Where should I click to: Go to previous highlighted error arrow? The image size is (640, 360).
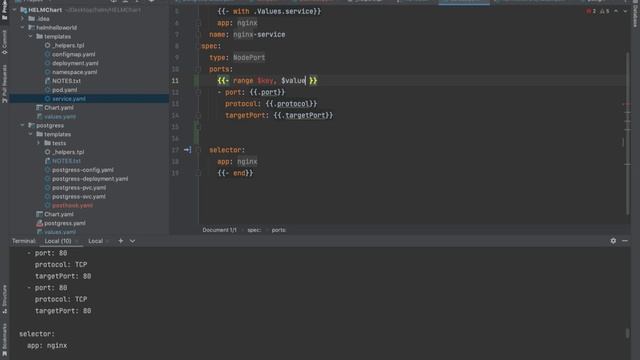tap(616, 11)
